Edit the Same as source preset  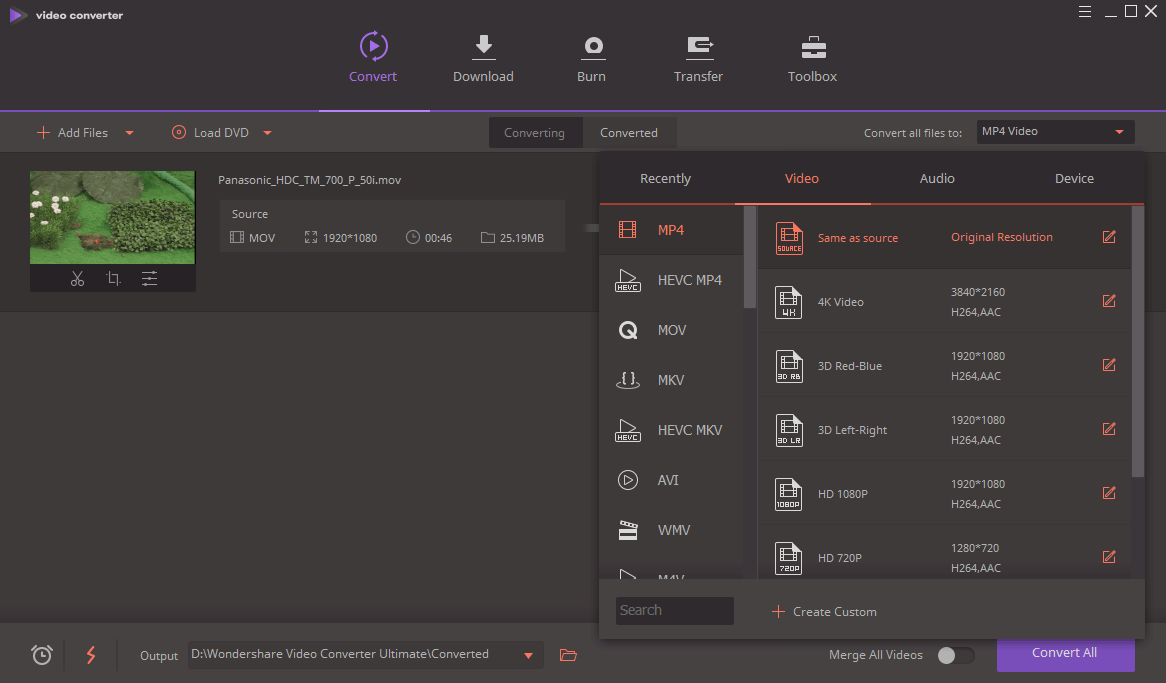pos(1109,237)
